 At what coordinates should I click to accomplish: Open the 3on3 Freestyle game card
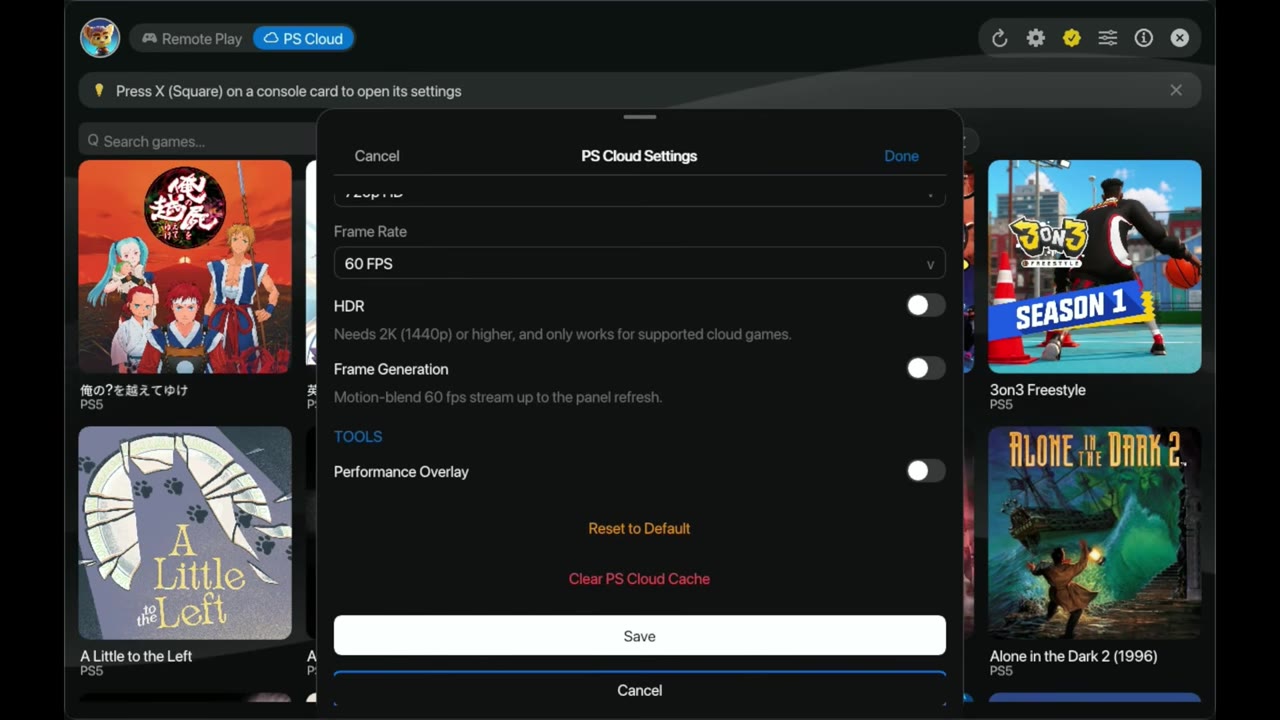click(1095, 266)
